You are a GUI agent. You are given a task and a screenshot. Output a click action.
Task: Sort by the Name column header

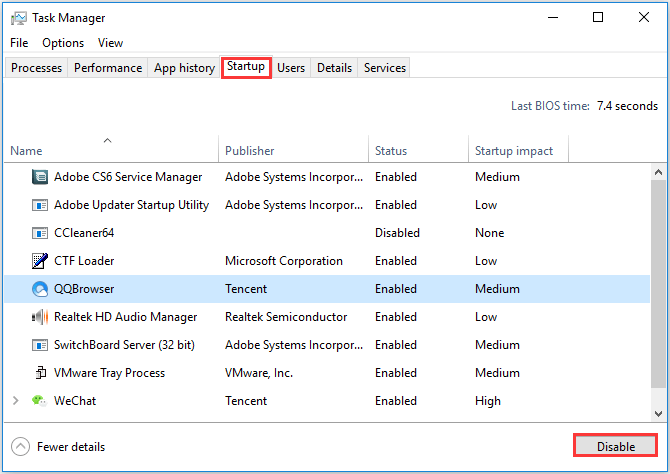tap(111, 150)
